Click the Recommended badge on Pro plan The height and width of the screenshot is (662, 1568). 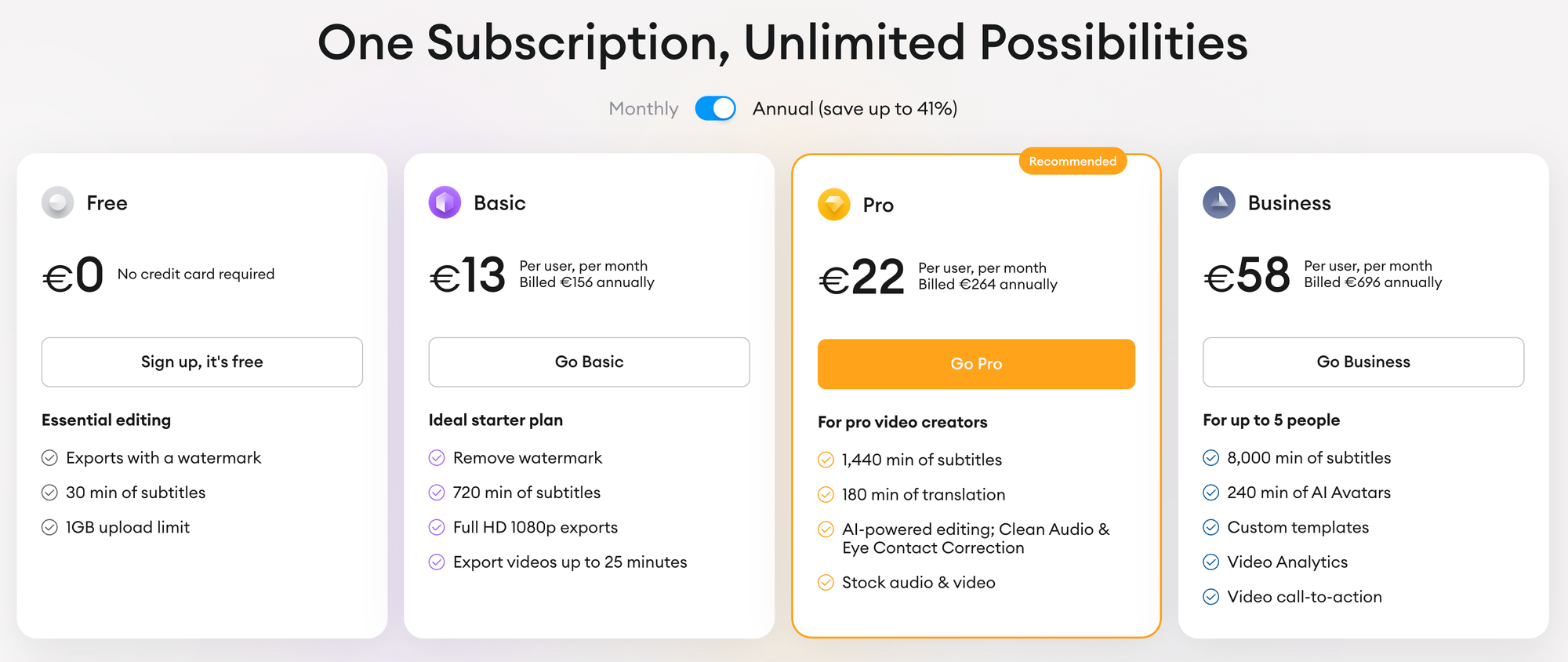point(1073,161)
